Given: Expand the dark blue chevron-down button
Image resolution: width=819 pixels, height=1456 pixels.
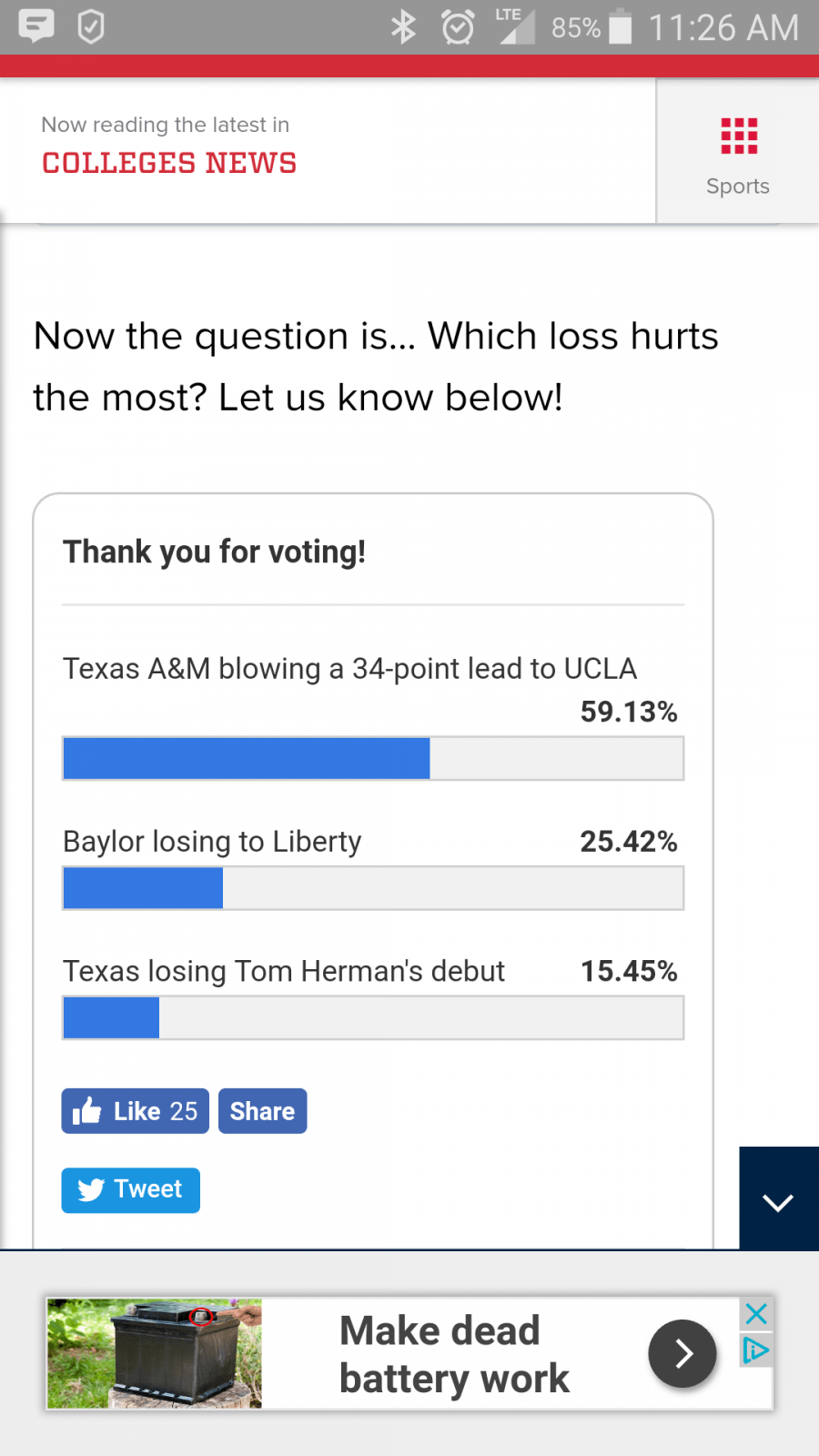Looking at the screenshot, I should click(x=778, y=1201).
